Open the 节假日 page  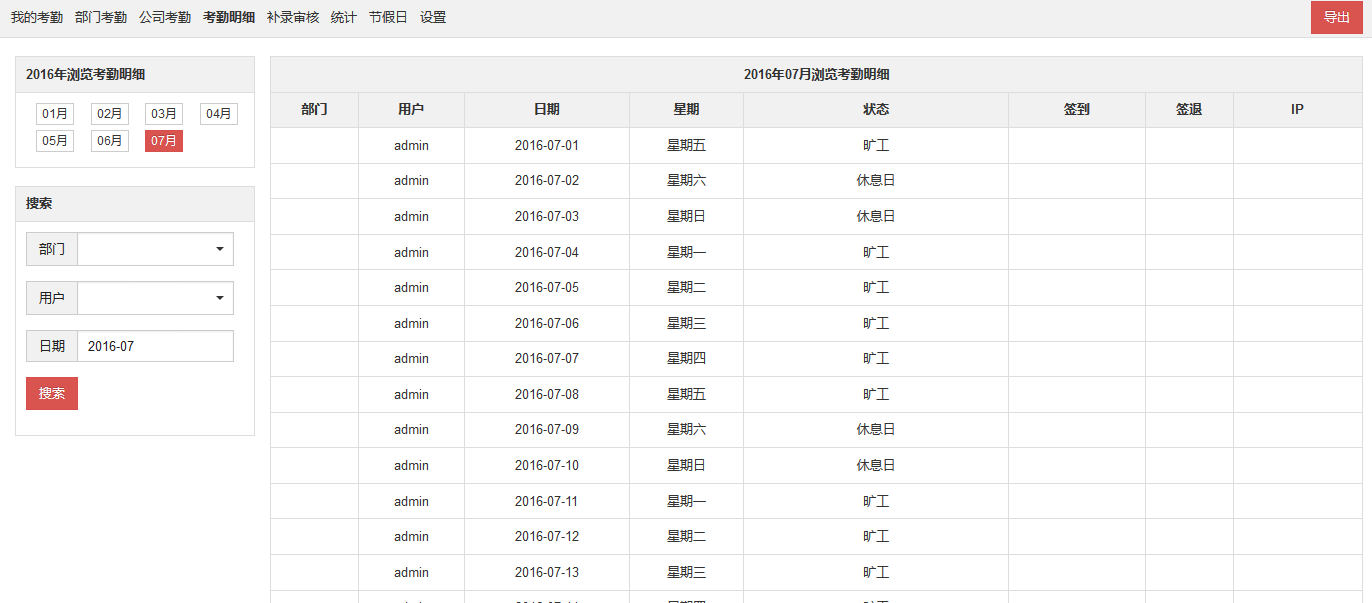tap(388, 18)
